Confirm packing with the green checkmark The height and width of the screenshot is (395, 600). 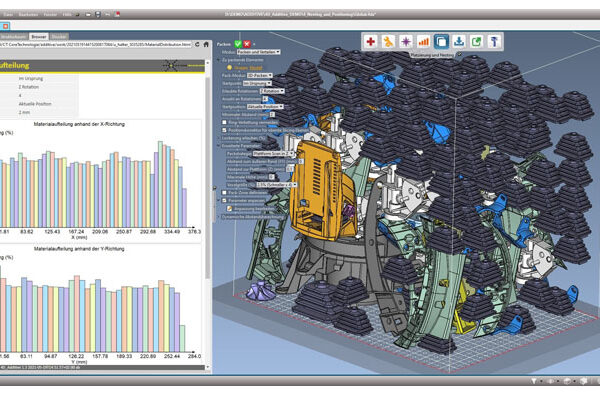click(238, 44)
